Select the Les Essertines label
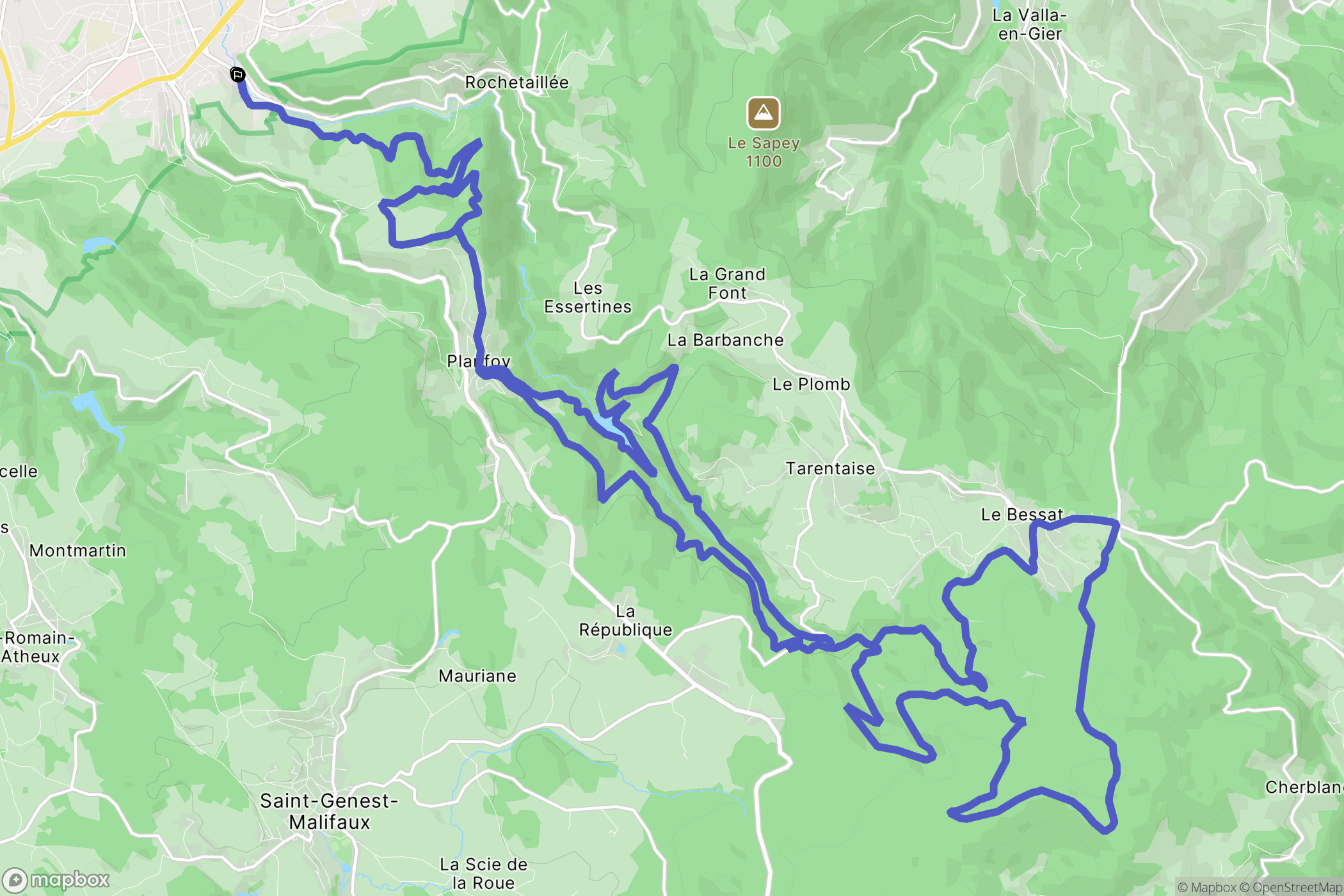 [588, 298]
